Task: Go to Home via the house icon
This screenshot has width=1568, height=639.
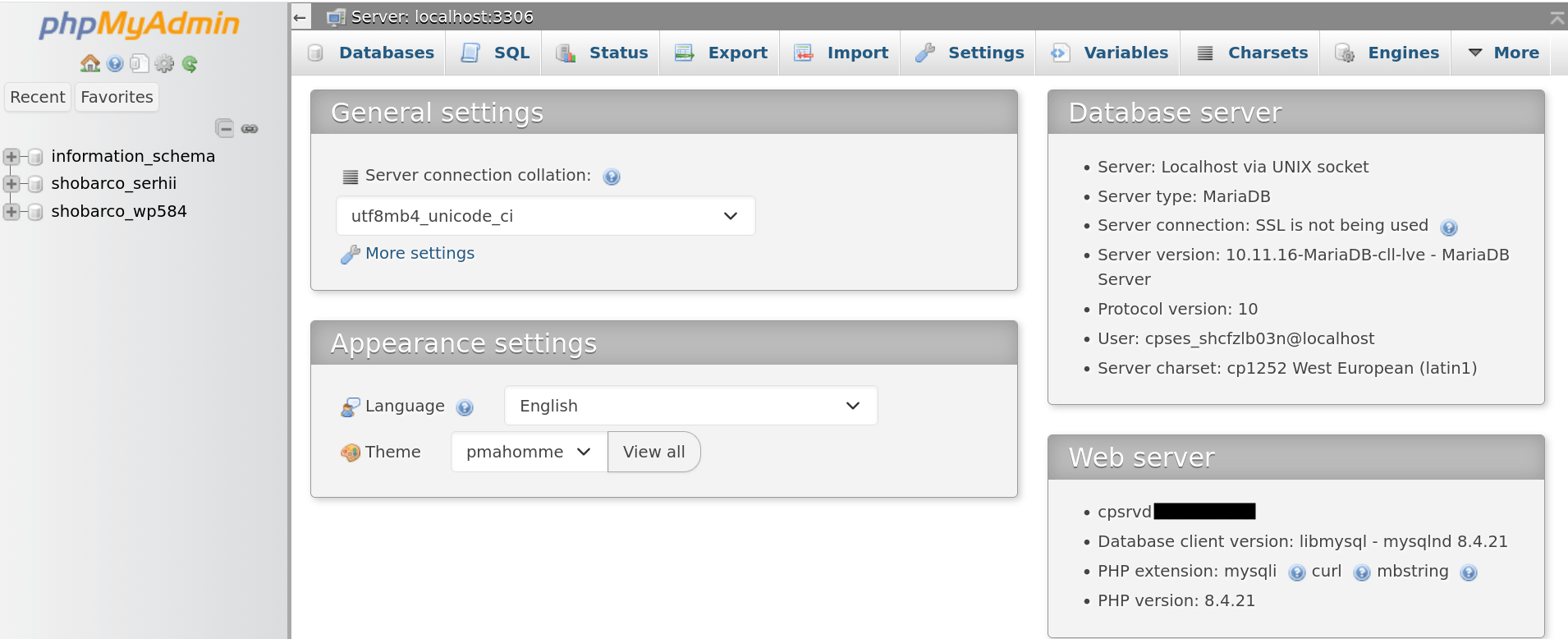Action: (90, 63)
